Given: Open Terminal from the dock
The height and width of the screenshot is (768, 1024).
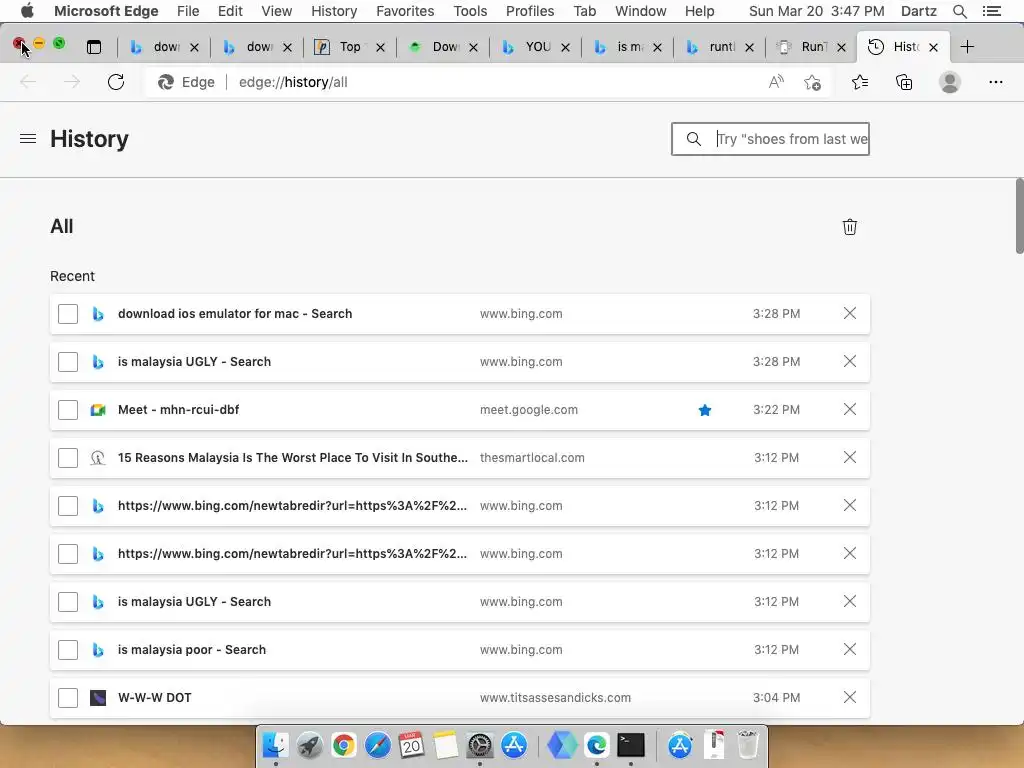Looking at the screenshot, I should tap(631, 745).
